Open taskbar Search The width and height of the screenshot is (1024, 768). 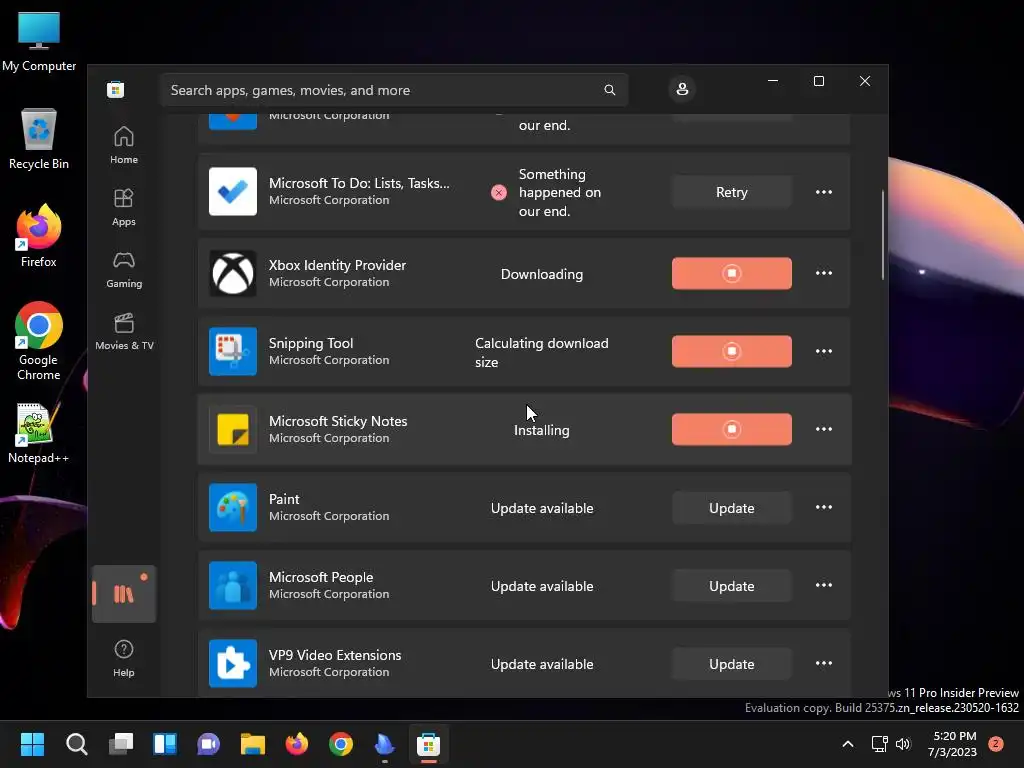point(76,744)
